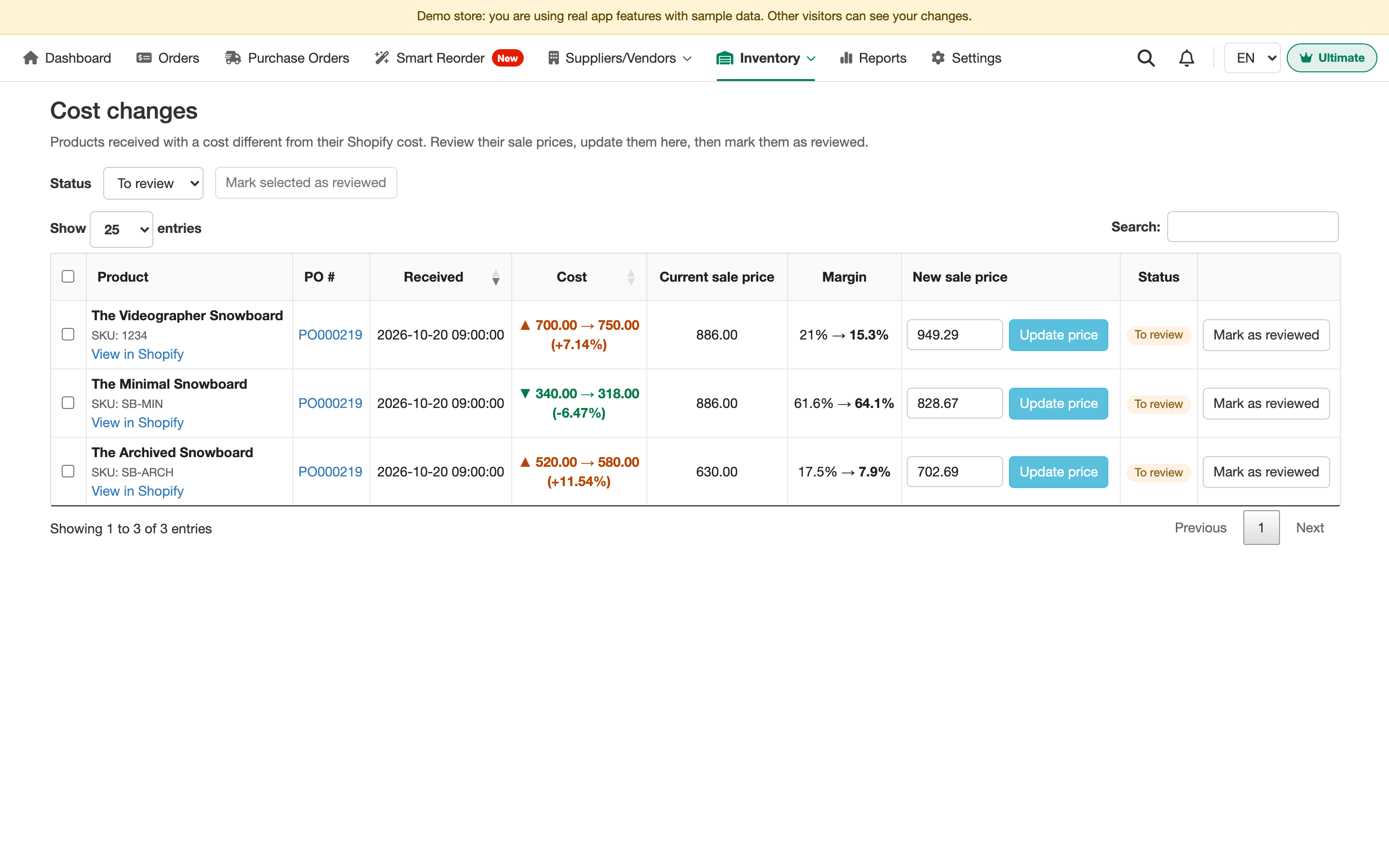Click To review status badge in Minimal row
The image size is (1389, 868).
tap(1158, 404)
